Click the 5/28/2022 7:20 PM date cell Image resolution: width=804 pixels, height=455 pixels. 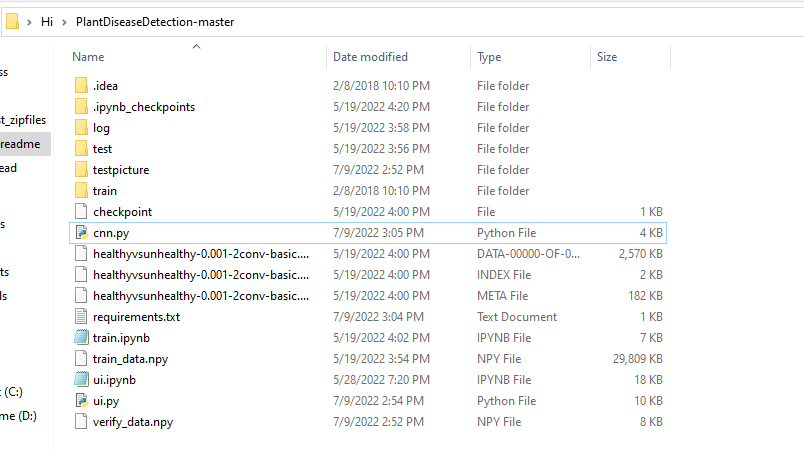click(x=380, y=380)
